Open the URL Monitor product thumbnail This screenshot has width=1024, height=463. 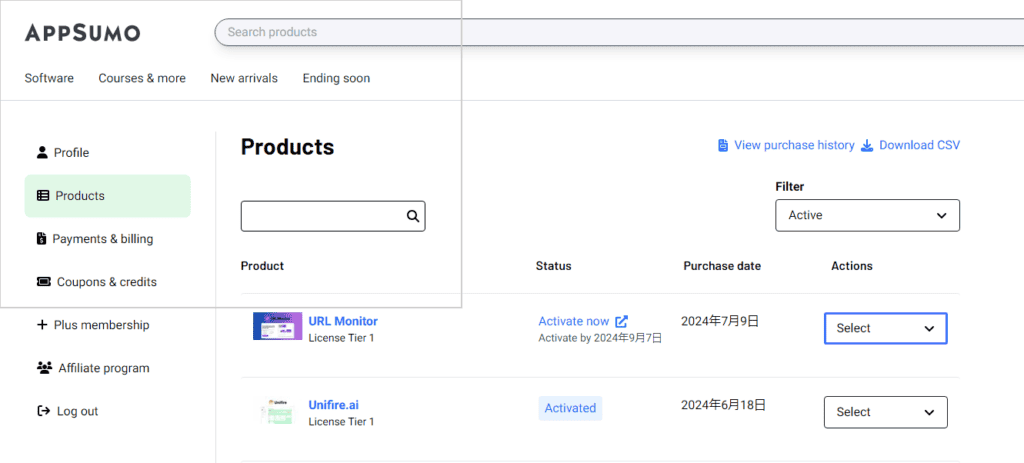(x=278, y=326)
